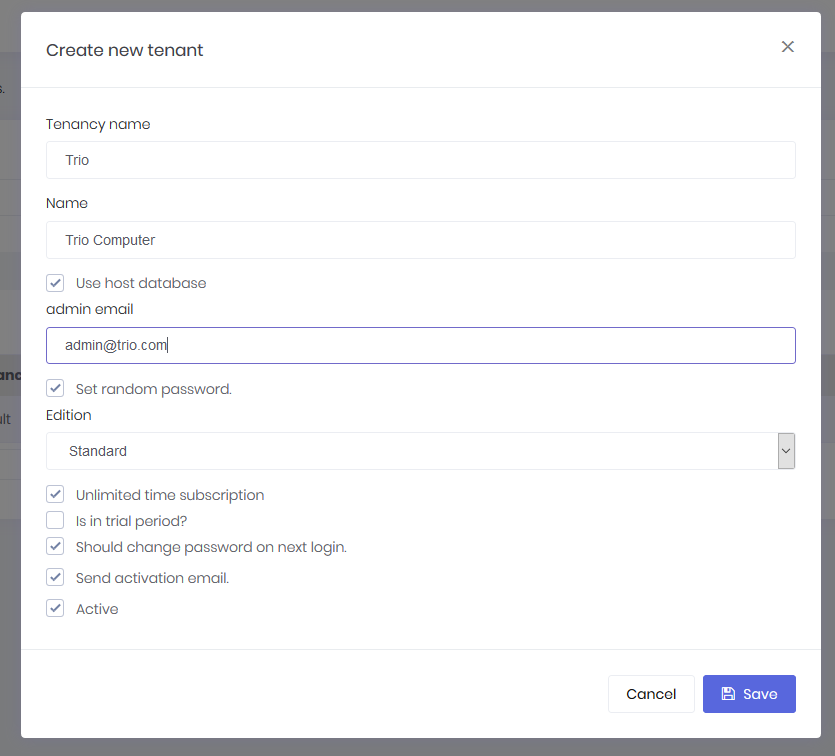Screen dimensions: 835x756
Task: Click the Is in trial period label
Action: click(x=131, y=521)
